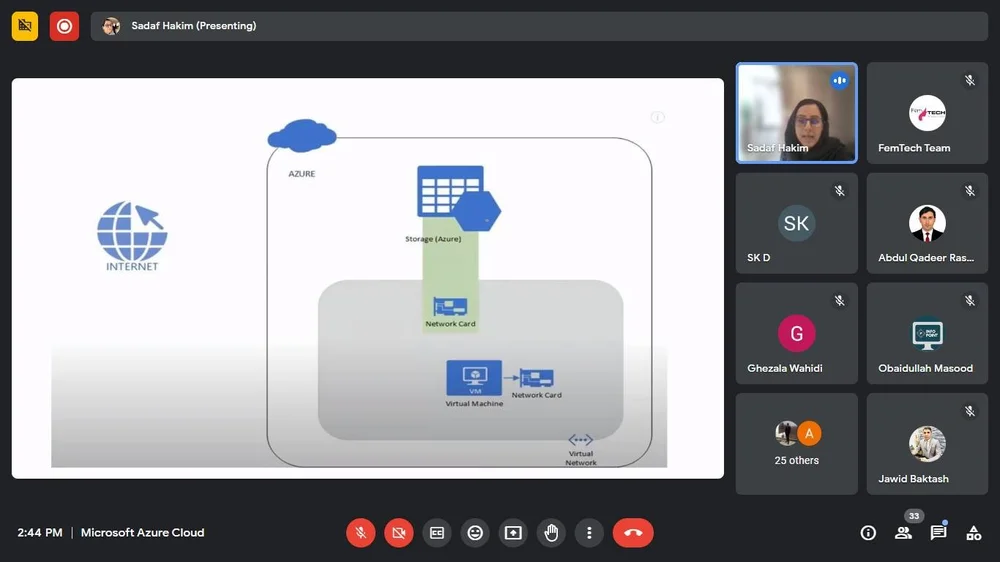Click the Internet globe icon in slide
The image size is (1000, 562).
point(132,231)
